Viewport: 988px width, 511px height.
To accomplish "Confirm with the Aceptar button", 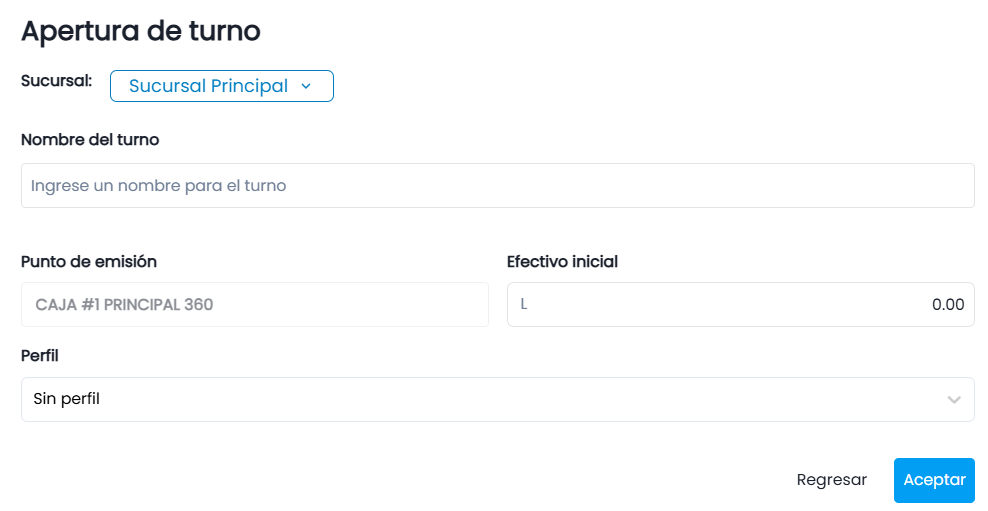I will (934, 480).
